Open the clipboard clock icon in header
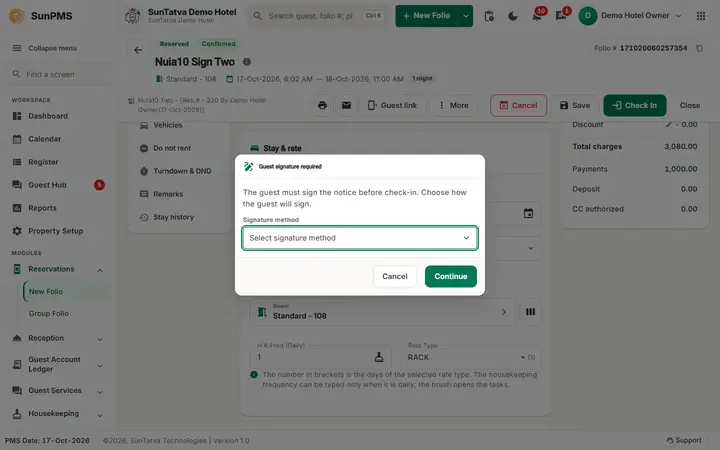The width and height of the screenshot is (720, 450). point(489,16)
